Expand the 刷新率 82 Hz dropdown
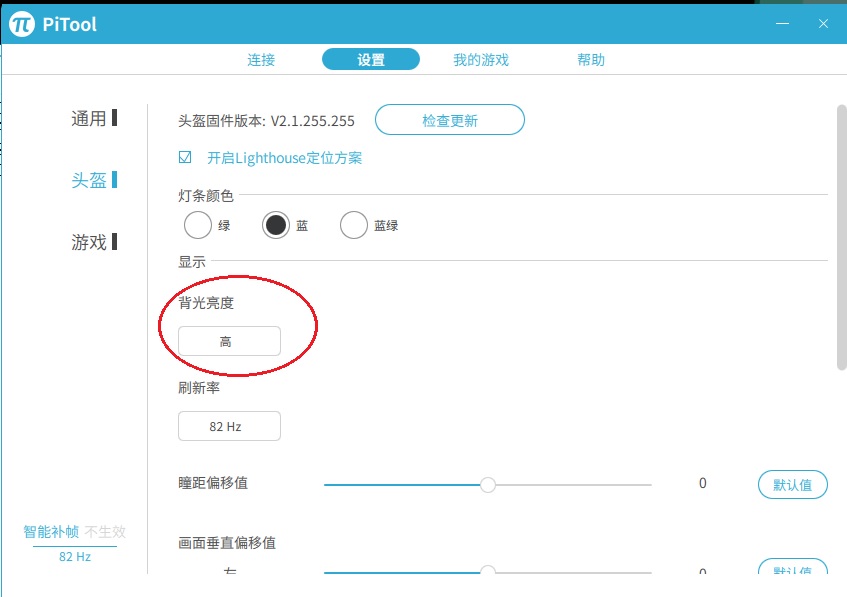Viewport: 847px width, 597px height. pyautogui.click(x=229, y=426)
